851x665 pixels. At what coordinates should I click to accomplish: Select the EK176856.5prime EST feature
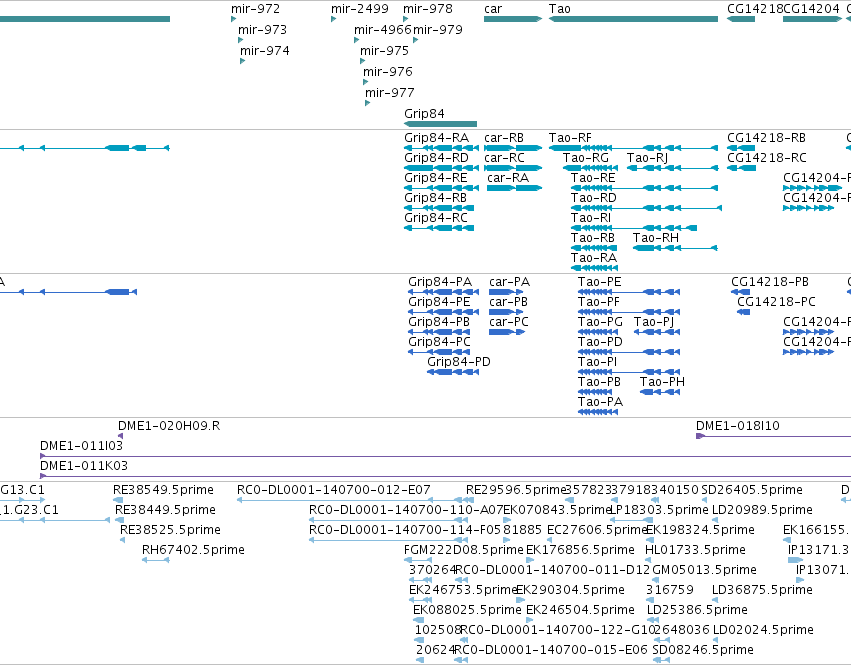530,560
